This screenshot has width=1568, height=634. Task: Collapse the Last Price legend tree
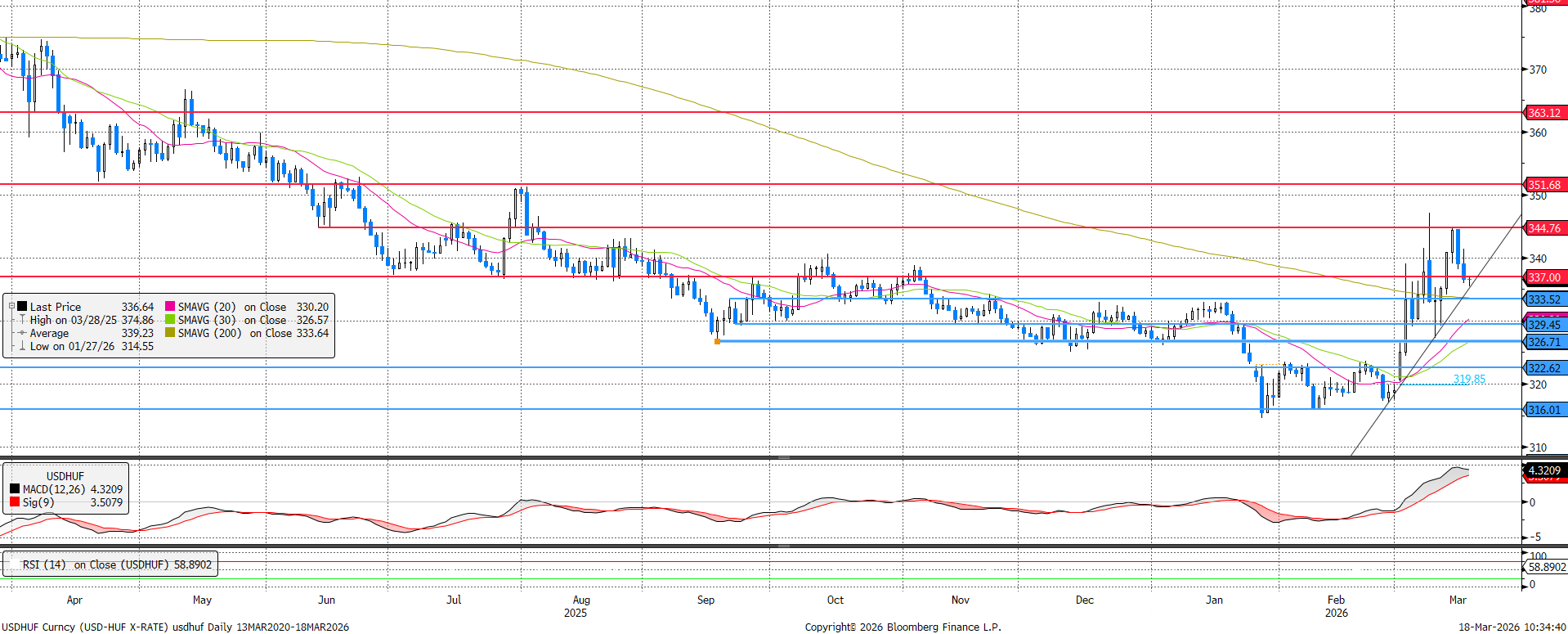(11, 307)
